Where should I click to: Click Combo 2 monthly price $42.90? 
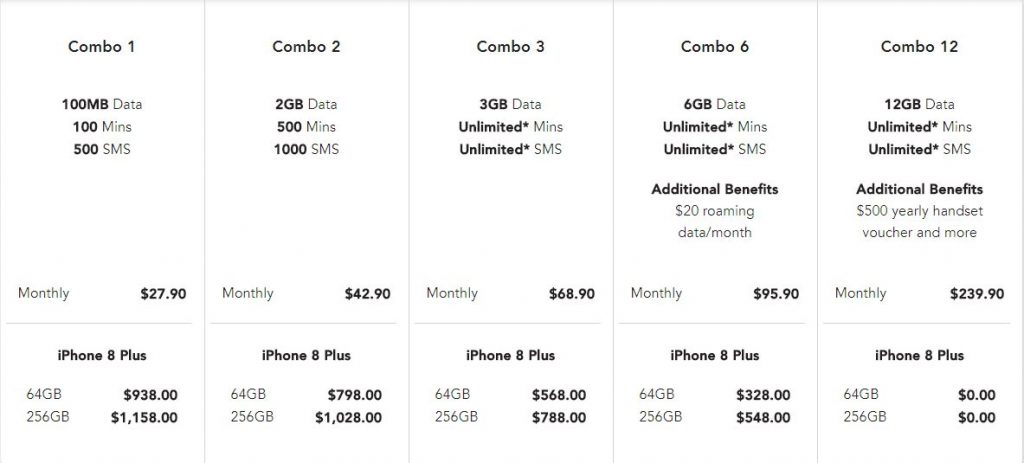(x=367, y=294)
